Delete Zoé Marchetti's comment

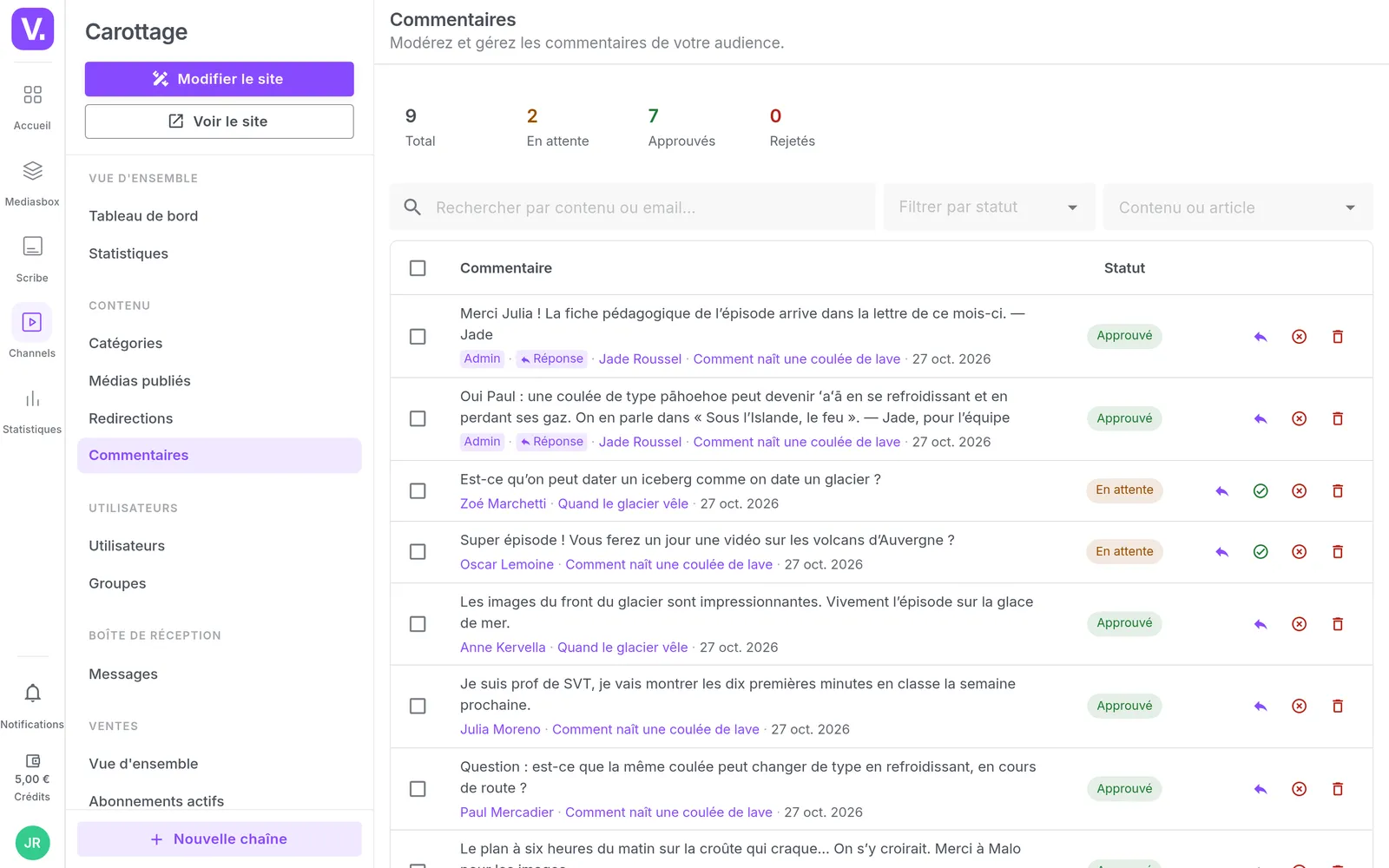[1338, 491]
